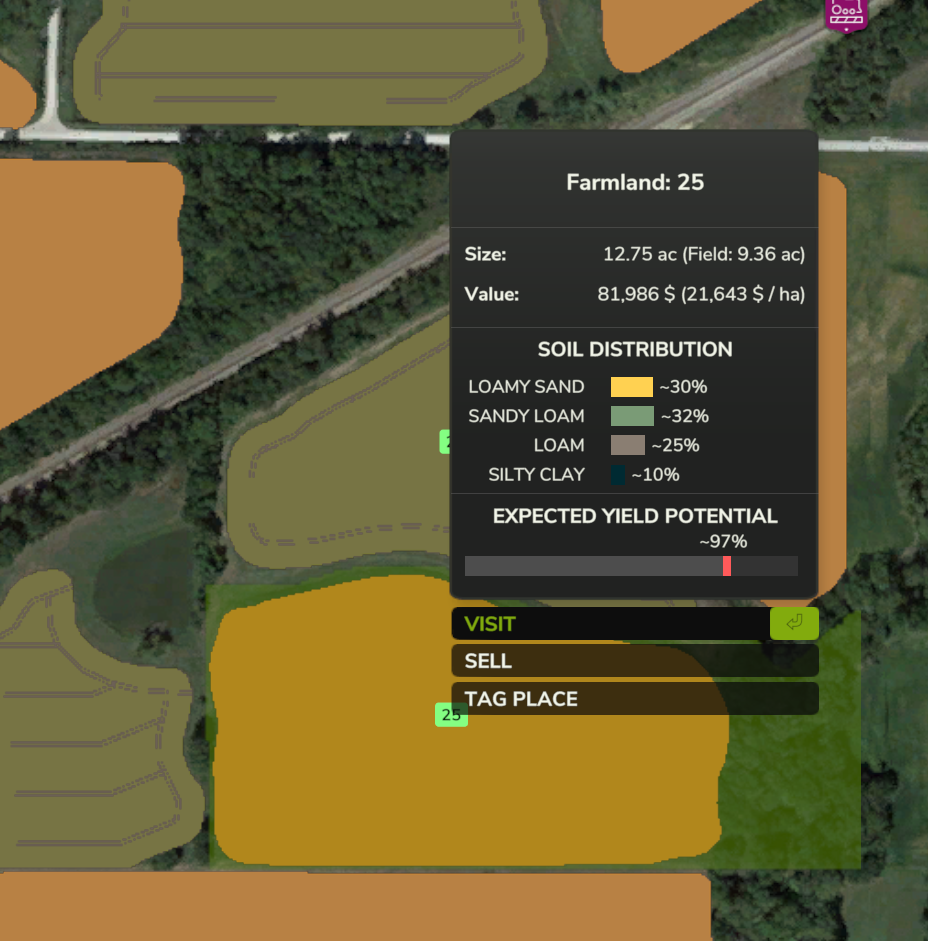Choose SELL from the farmland menu
928x941 pixels.
[x=634, y=661]
